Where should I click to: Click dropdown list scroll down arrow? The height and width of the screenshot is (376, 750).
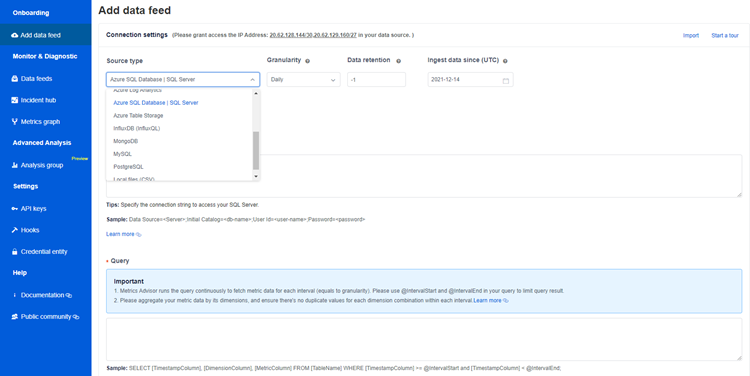(256, 177)
